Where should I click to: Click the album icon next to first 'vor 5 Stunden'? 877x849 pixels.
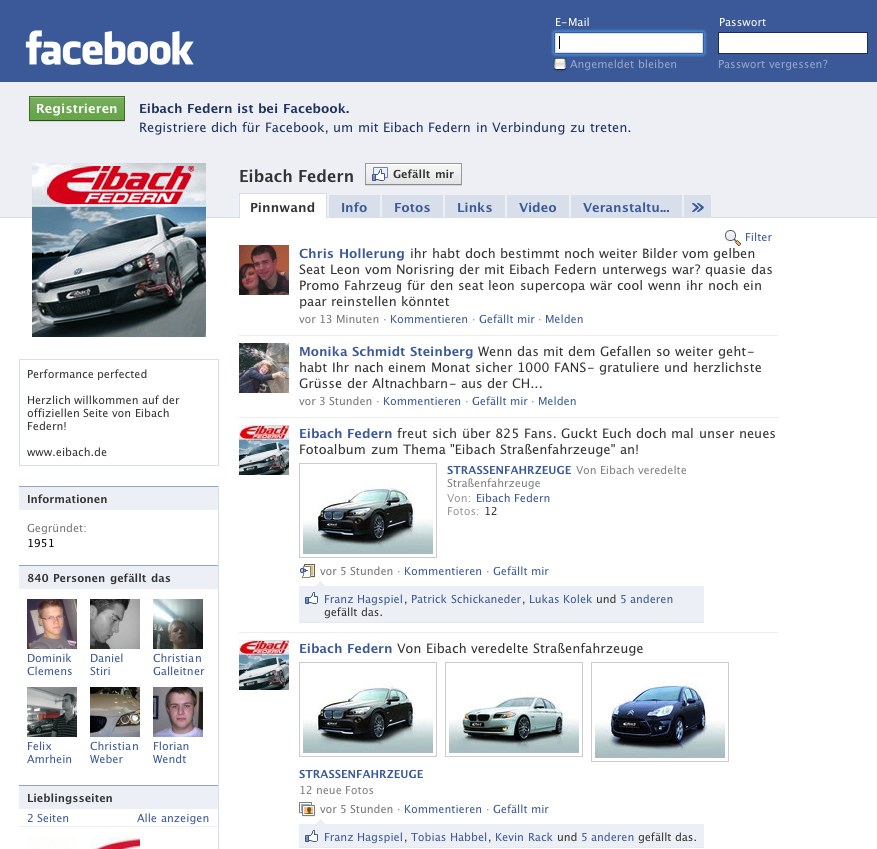pos(307,571)
